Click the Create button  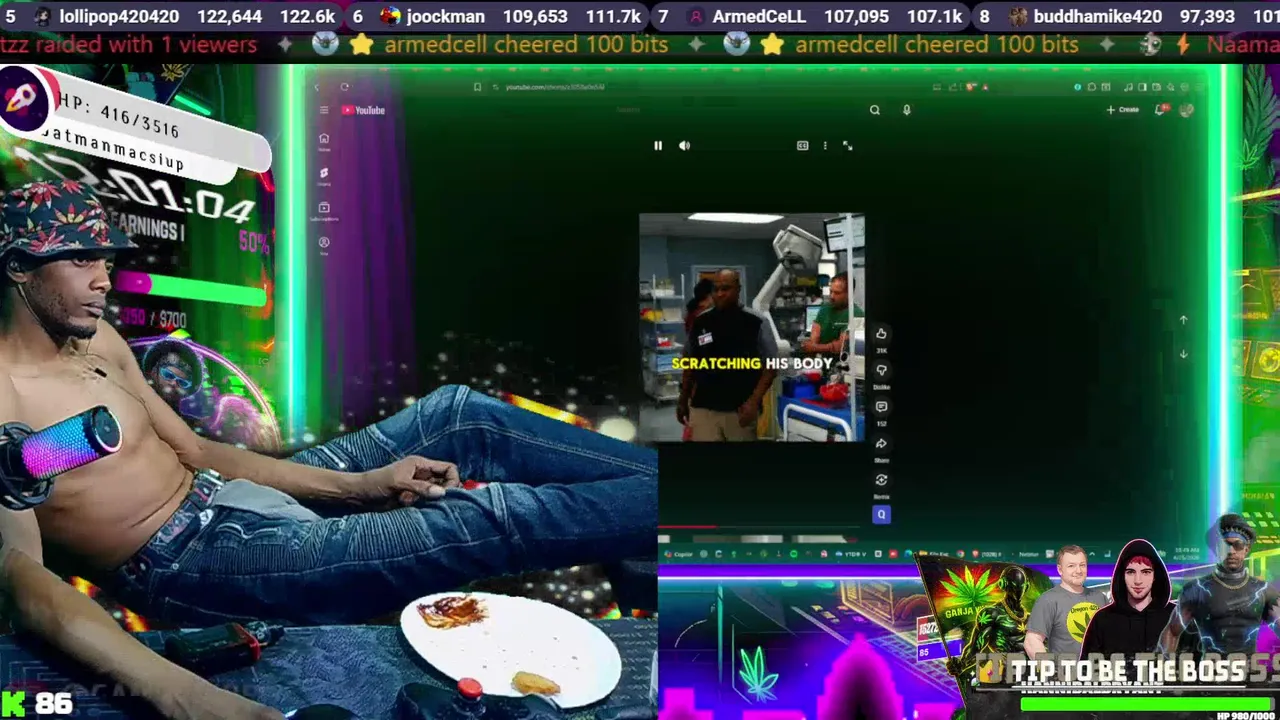pyautogui.click(x=1122, y=110)
